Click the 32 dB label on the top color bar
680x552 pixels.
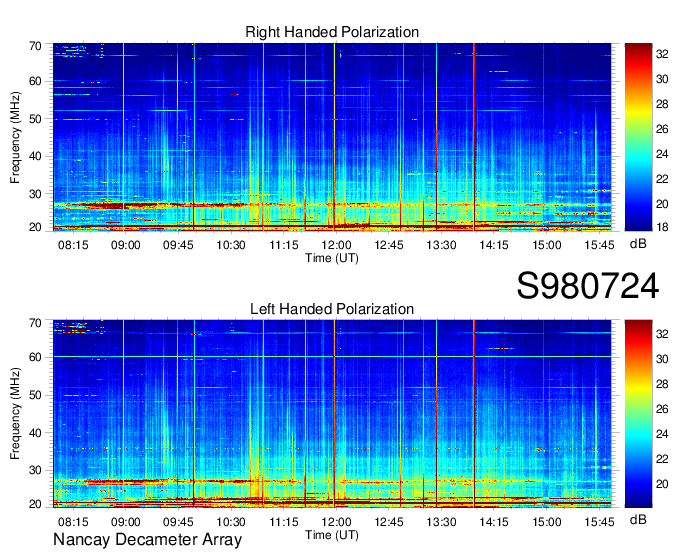(662, 54)
